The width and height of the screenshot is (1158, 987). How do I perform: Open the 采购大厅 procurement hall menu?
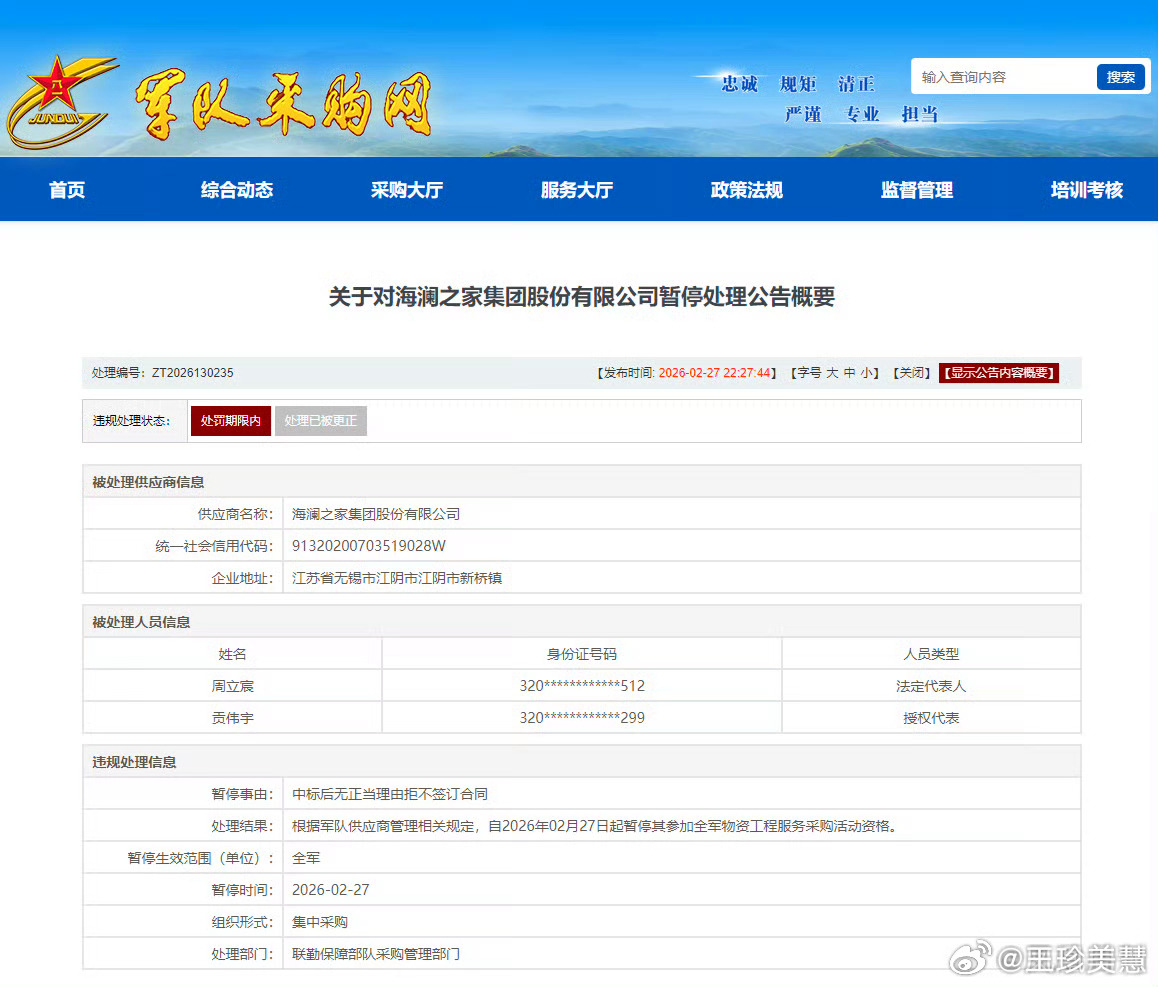tap(406, 189)
